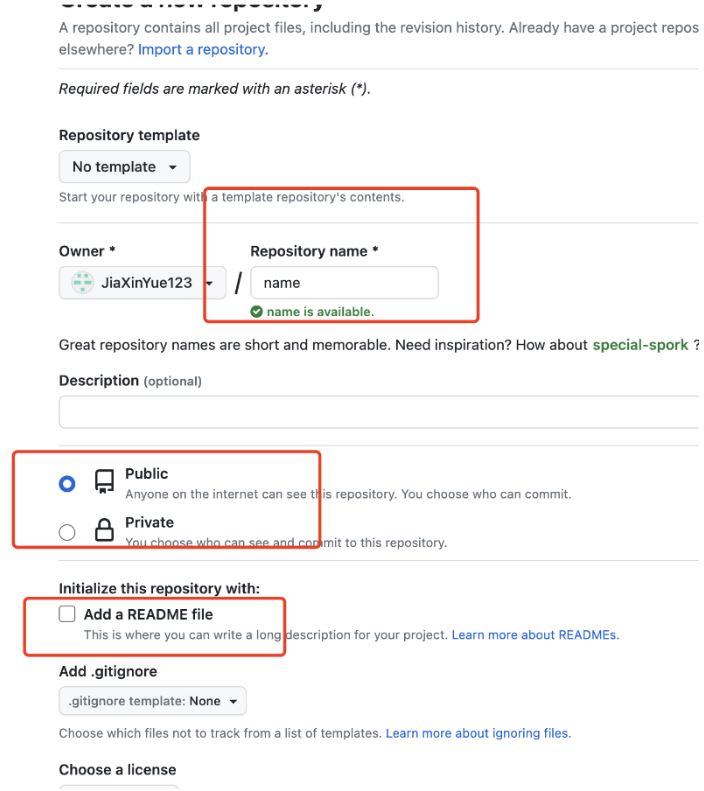Open Learn more about ignoring files link
Image resolution: width=704 pixels, height=791 pixels.
pos(478,733)
